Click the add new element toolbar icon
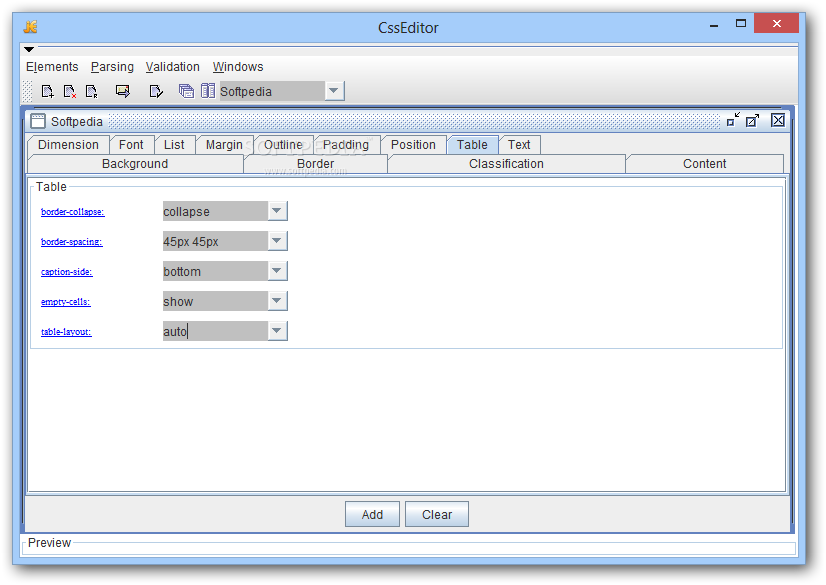 pos(47,92)
